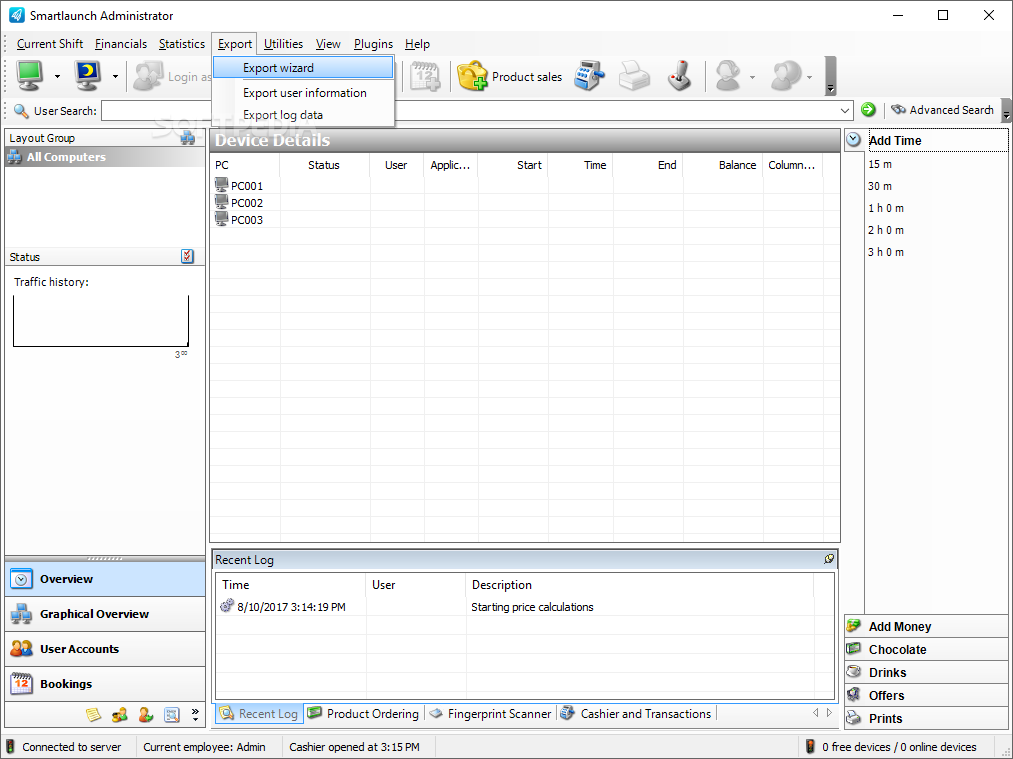Click the cash register toolbar icon
Screen dimensions: 1013x759
(x=589, y=76)
